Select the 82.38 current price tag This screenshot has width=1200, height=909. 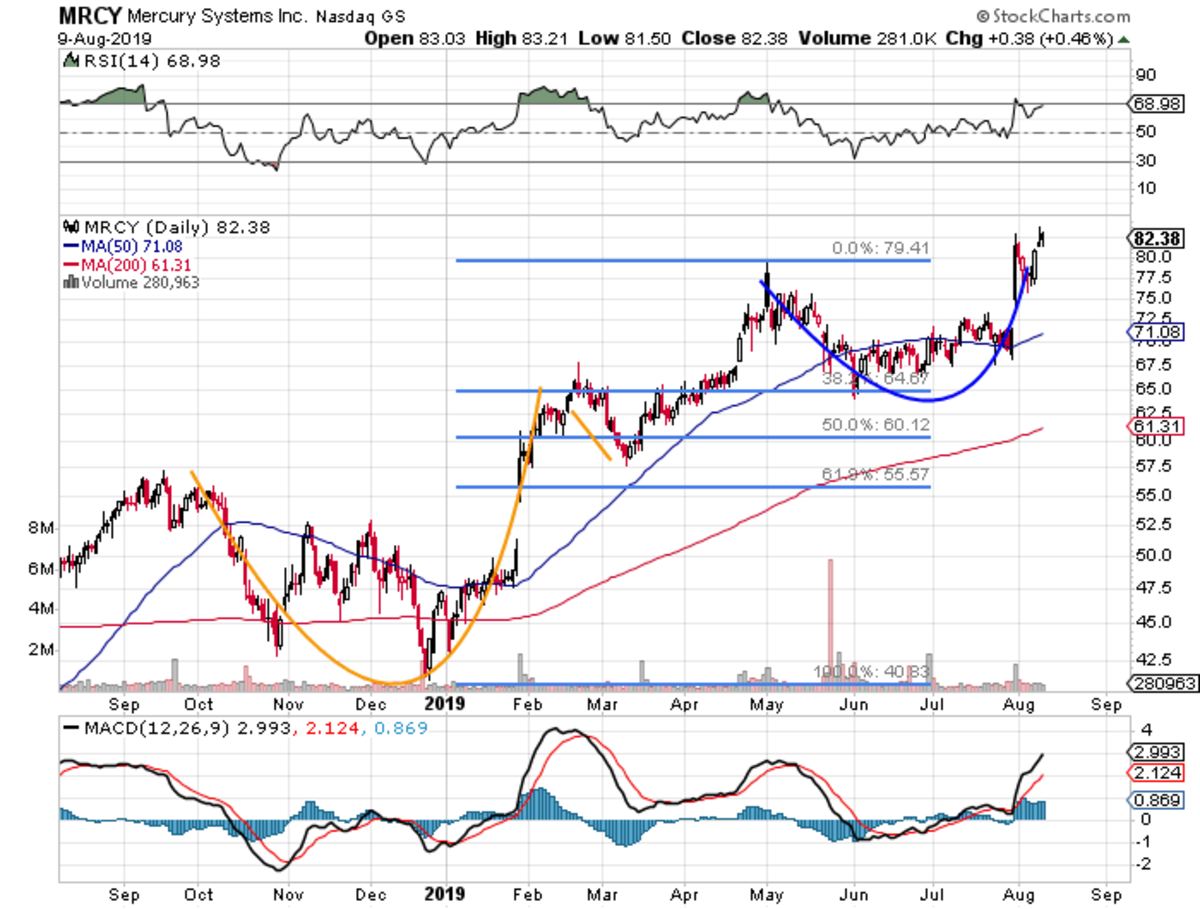(x=1158, y=238)
